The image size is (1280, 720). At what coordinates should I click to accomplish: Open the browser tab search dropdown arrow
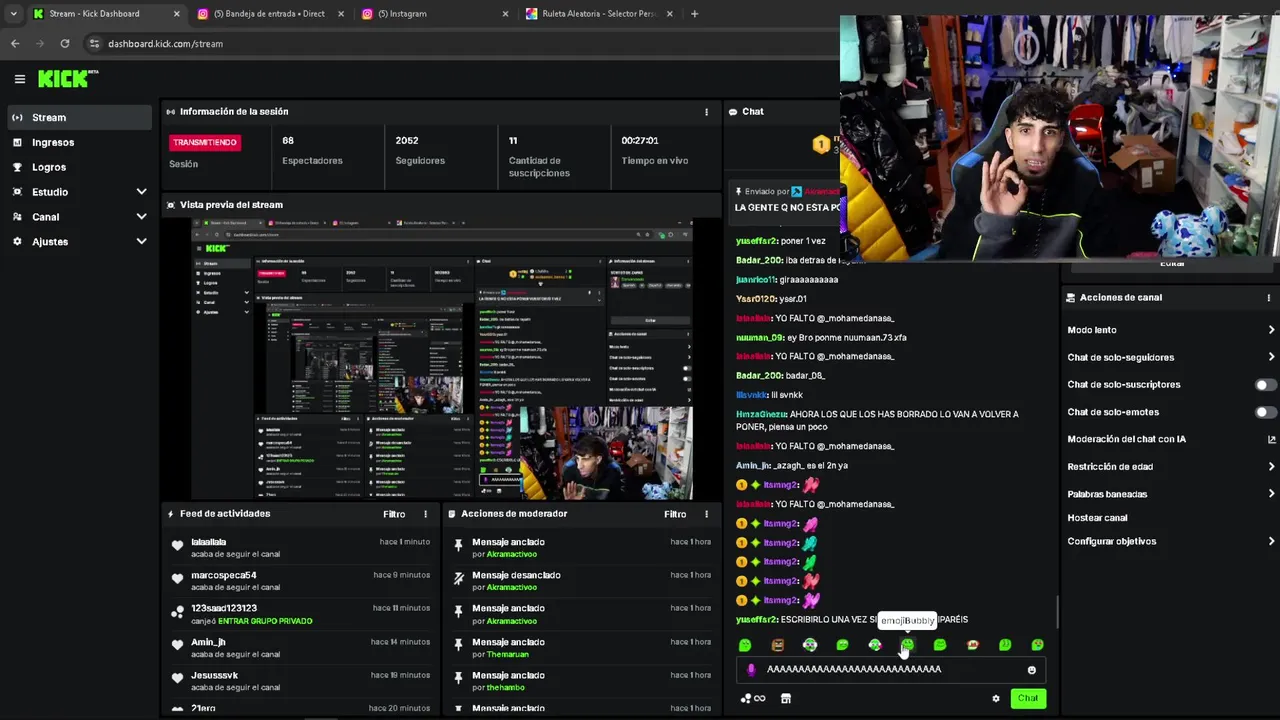coord(13,14)
